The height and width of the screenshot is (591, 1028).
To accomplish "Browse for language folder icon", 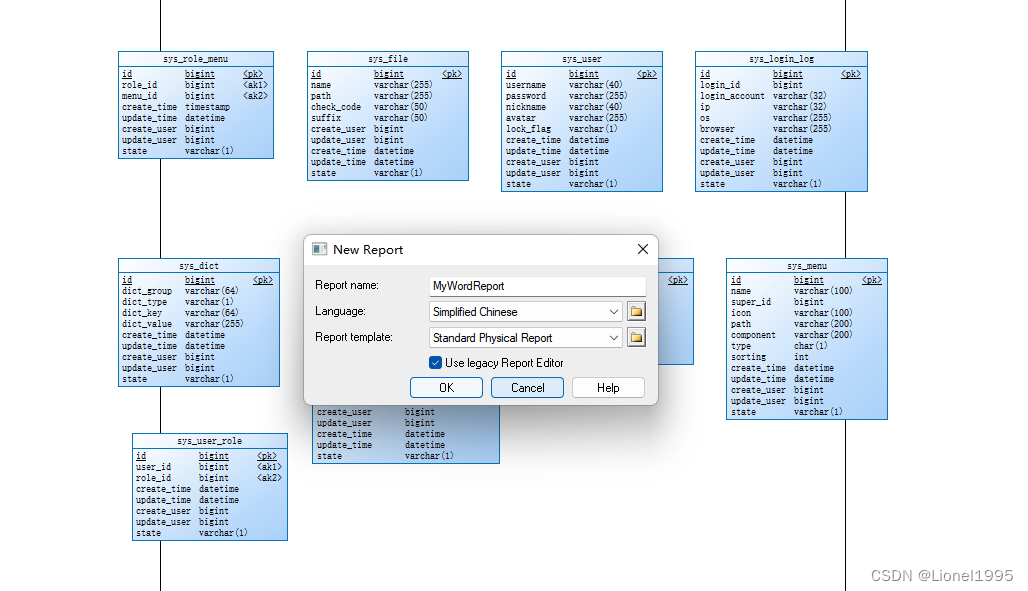I will click(636, 312).
